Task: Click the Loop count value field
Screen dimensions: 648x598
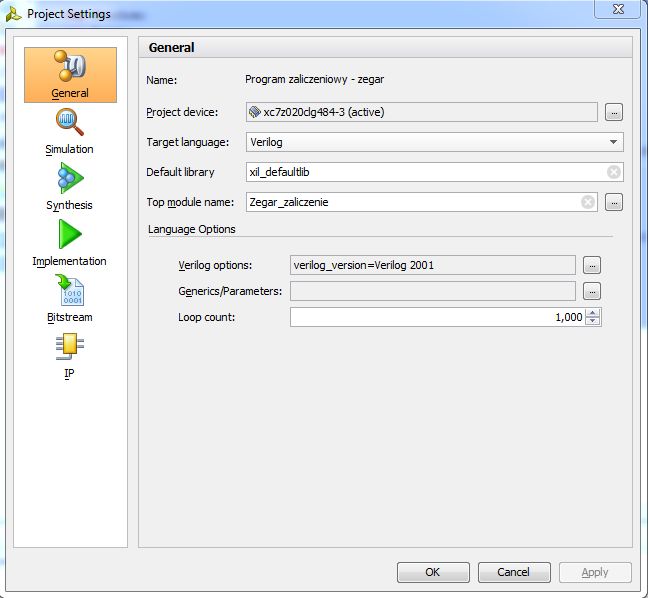Action: point(438,317)
